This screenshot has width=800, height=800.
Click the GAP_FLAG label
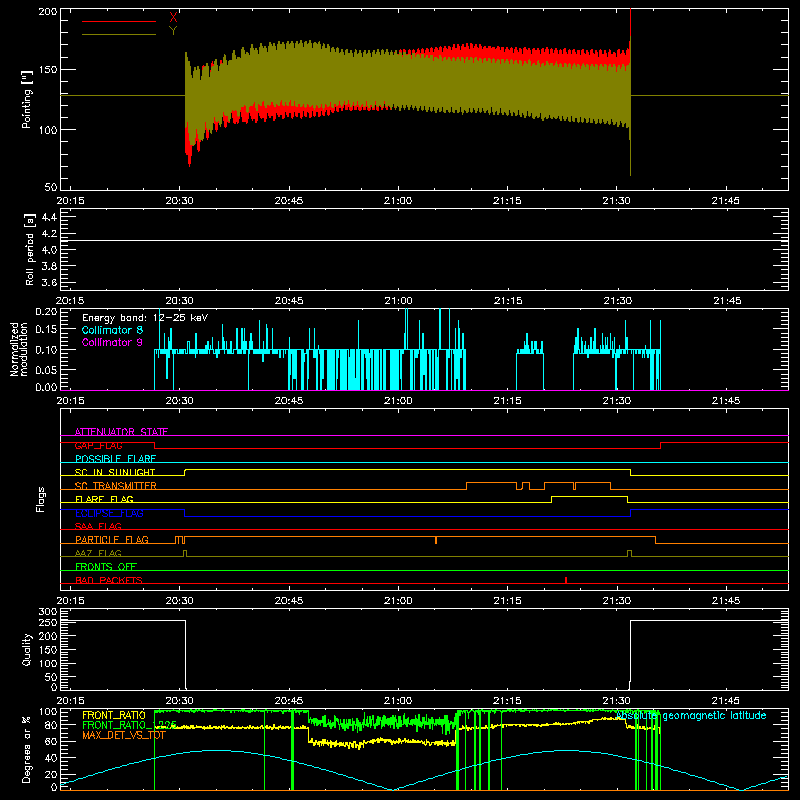[x=98, y=445]
